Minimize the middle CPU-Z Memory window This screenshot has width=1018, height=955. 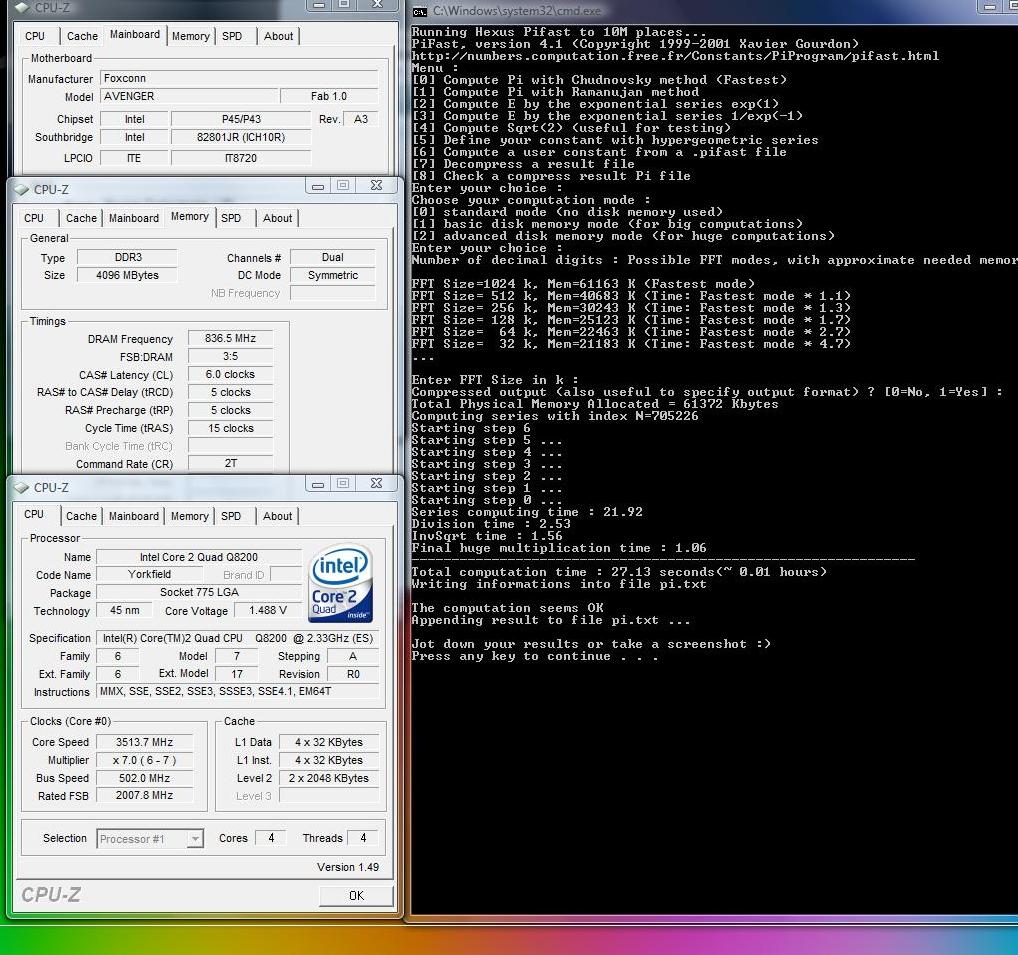point(318,186)
